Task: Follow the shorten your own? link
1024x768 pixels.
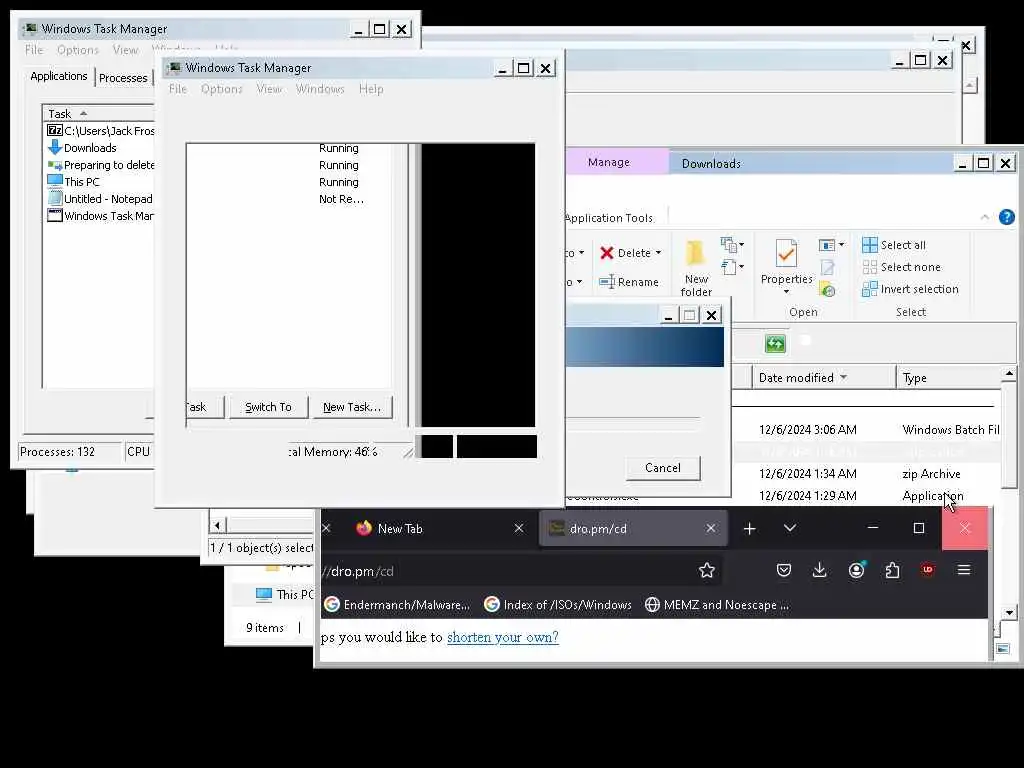Action: click(503, 637)
